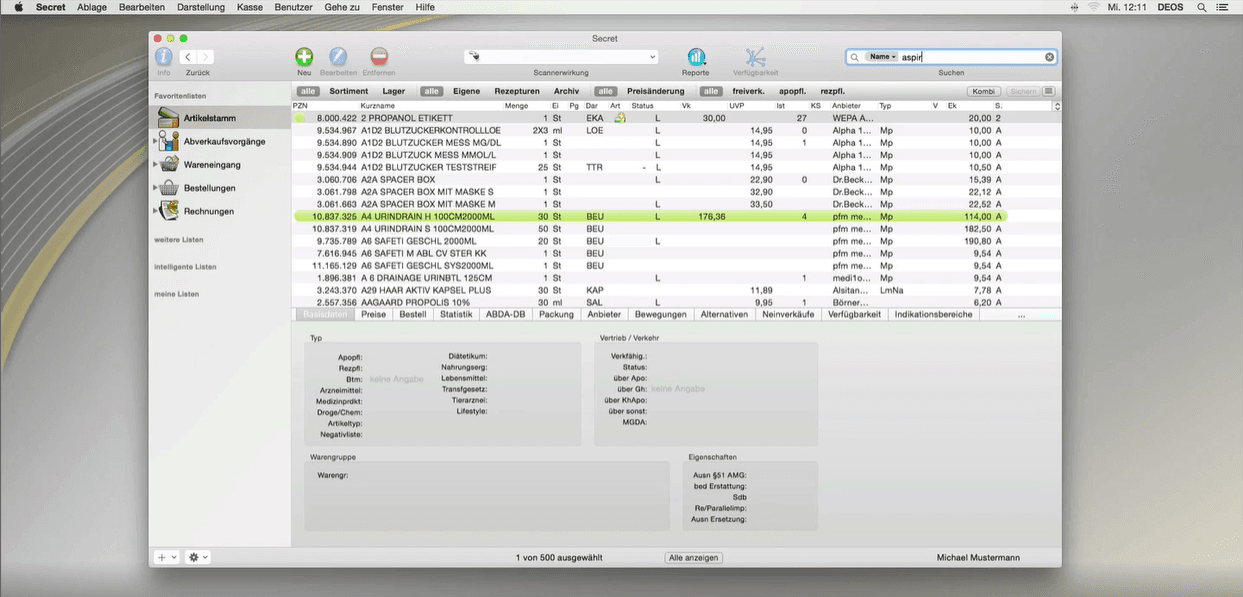The height and width of the screenshot is (597, 1243).
Task: Click the Bestellungen basket icon
Action: [x=169, y=188]
